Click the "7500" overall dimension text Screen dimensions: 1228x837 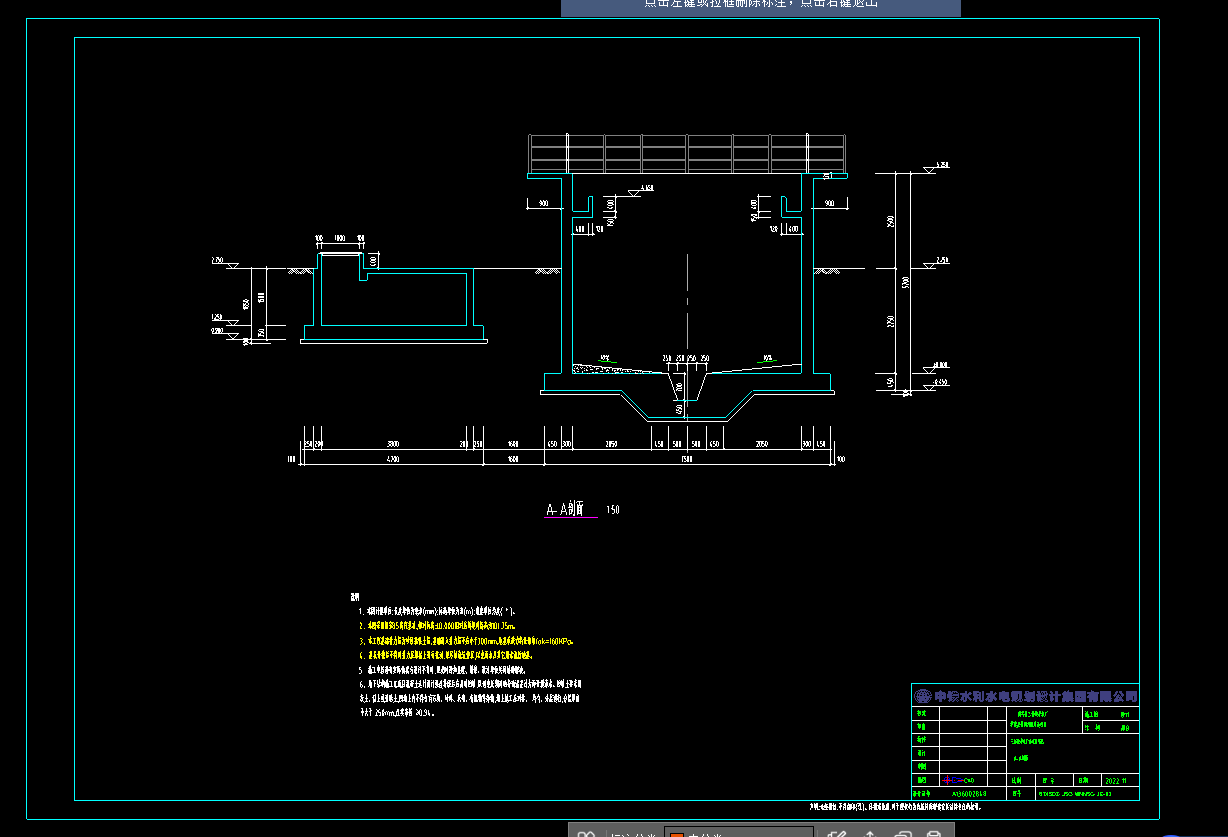[686, 460]
